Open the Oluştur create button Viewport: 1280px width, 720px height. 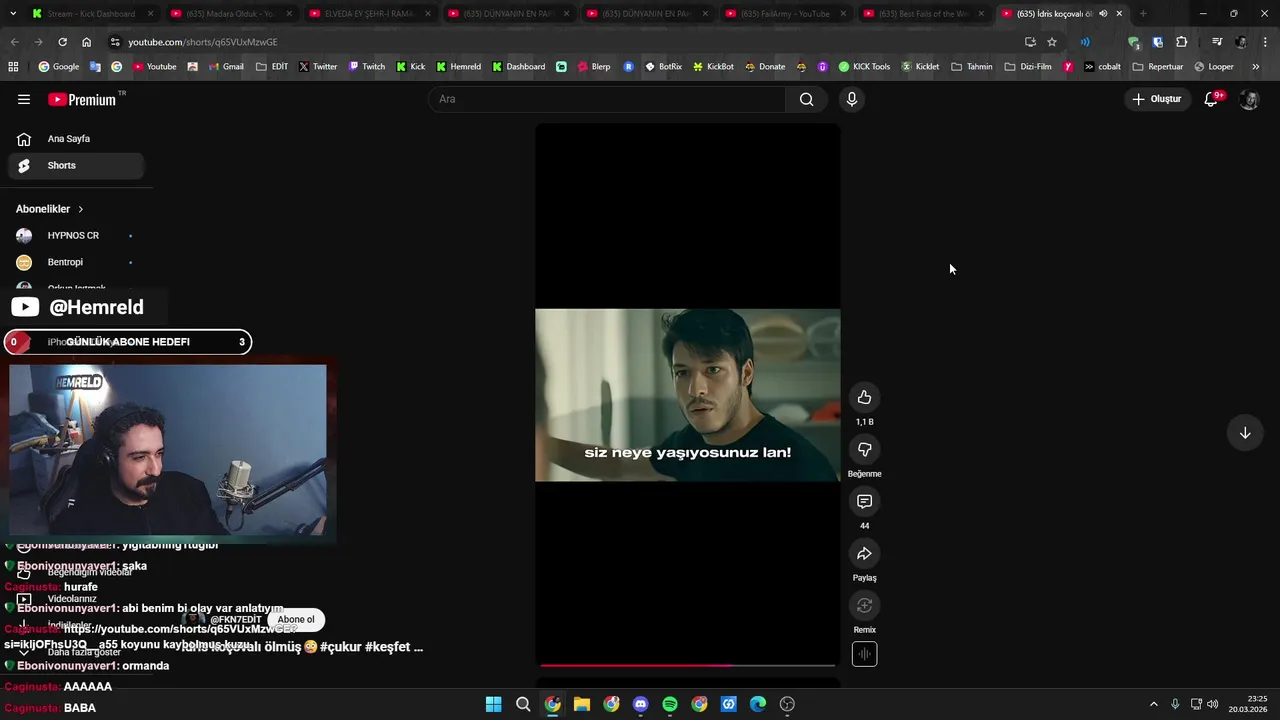1157,99
